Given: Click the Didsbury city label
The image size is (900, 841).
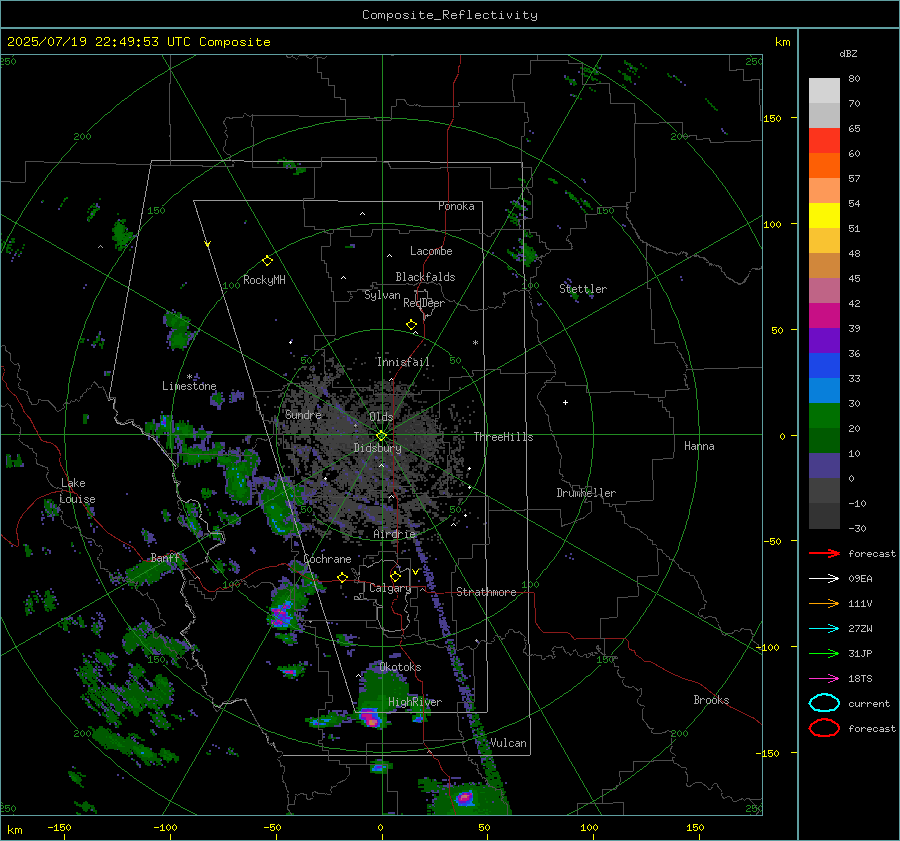Looking at the screenshot, I should (377, 448).
